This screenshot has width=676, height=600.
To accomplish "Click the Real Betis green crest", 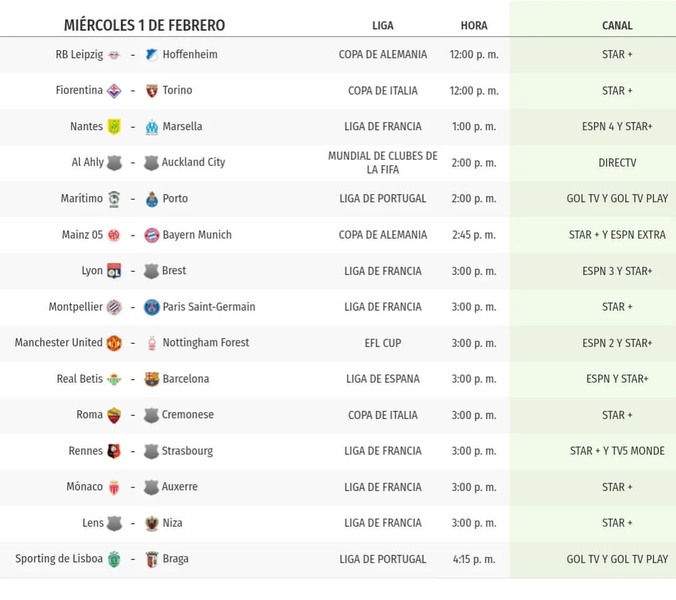I will coord(114,379).
